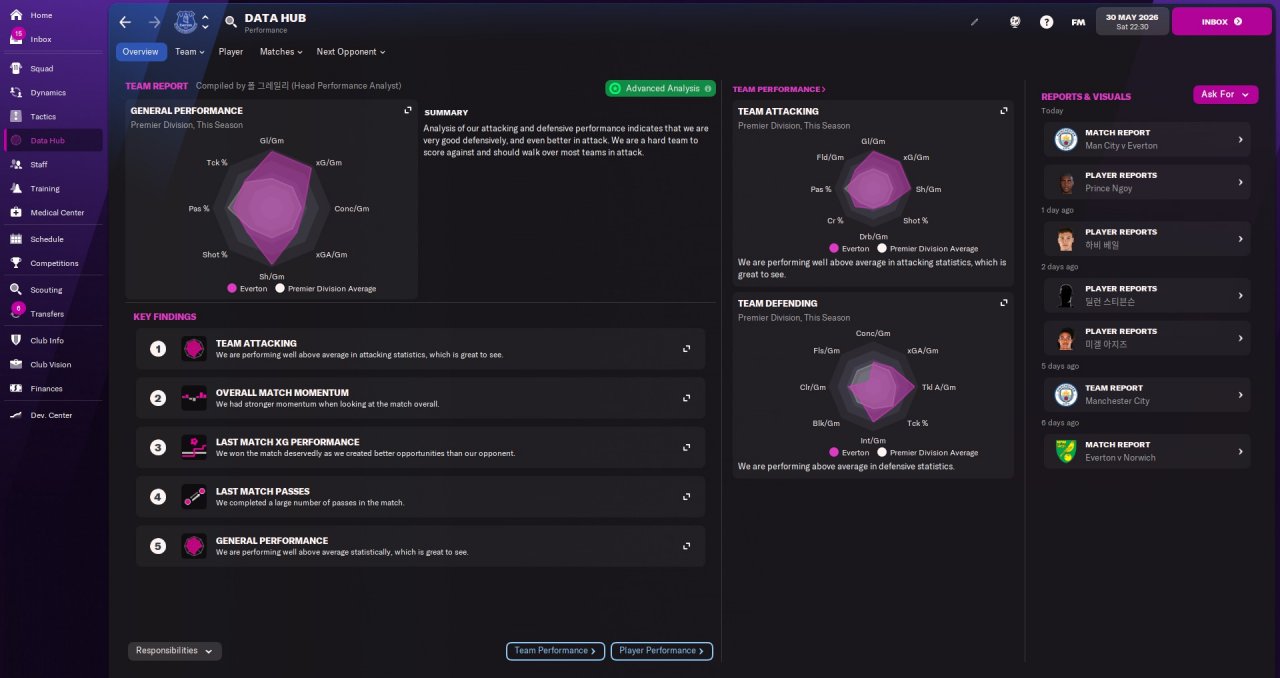Go back with left arrow

(125, 21)
